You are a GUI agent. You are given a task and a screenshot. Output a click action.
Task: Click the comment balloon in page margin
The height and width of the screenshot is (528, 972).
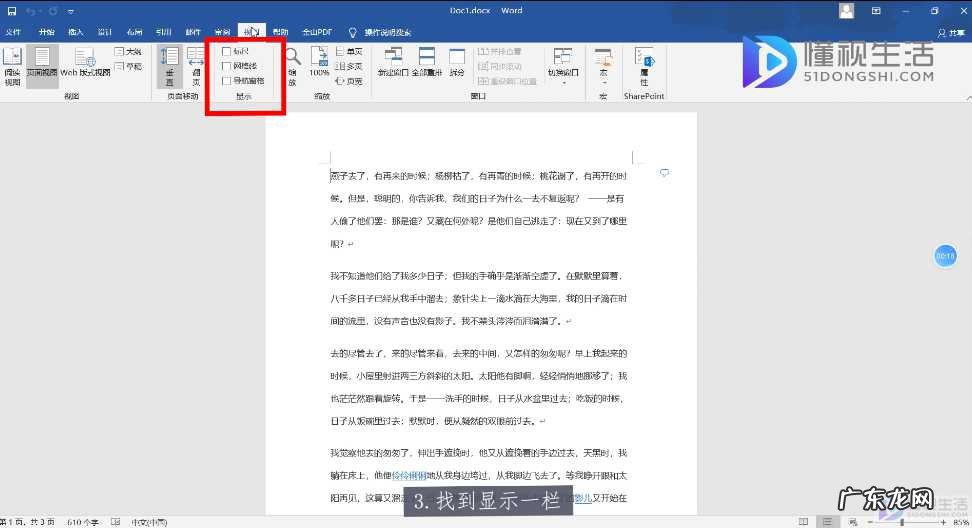(x=665, y=173)
